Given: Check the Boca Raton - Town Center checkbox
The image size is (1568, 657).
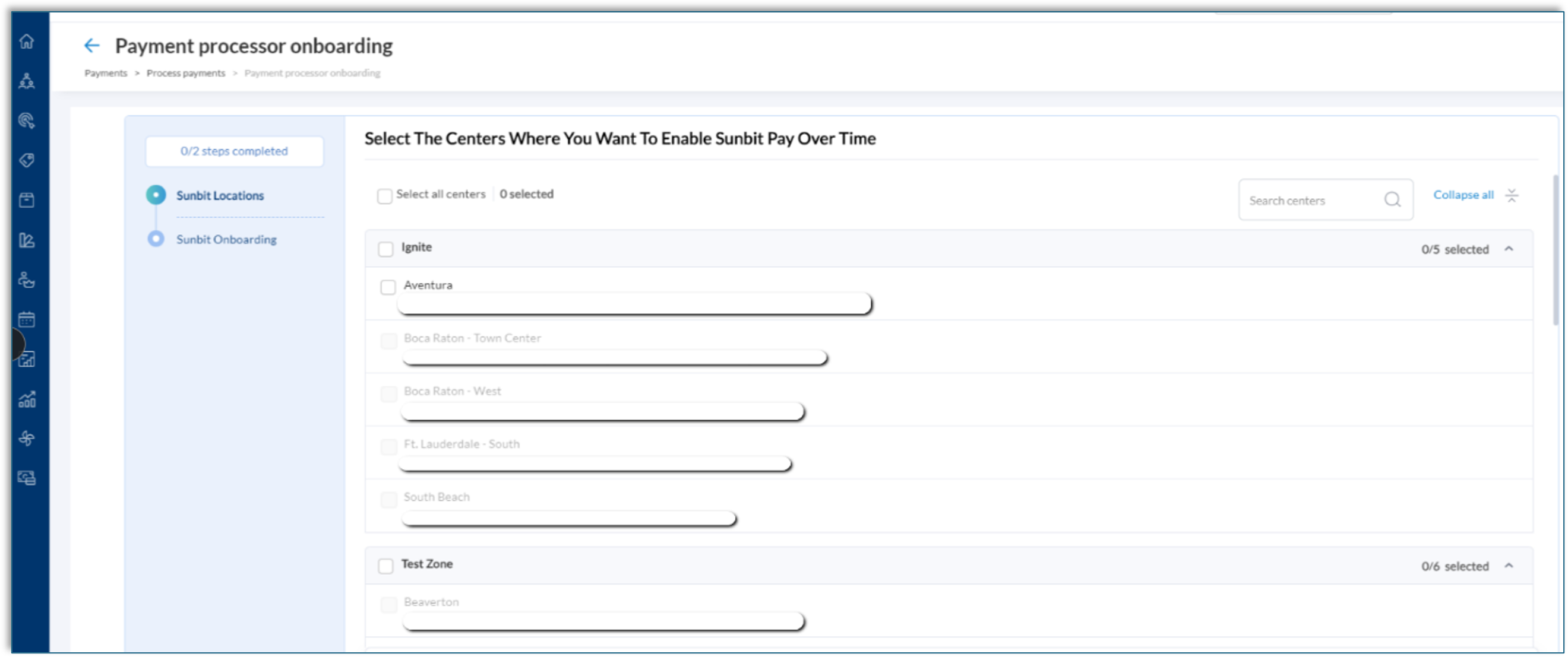Looking at the screenshot, I should pos(389,340).
